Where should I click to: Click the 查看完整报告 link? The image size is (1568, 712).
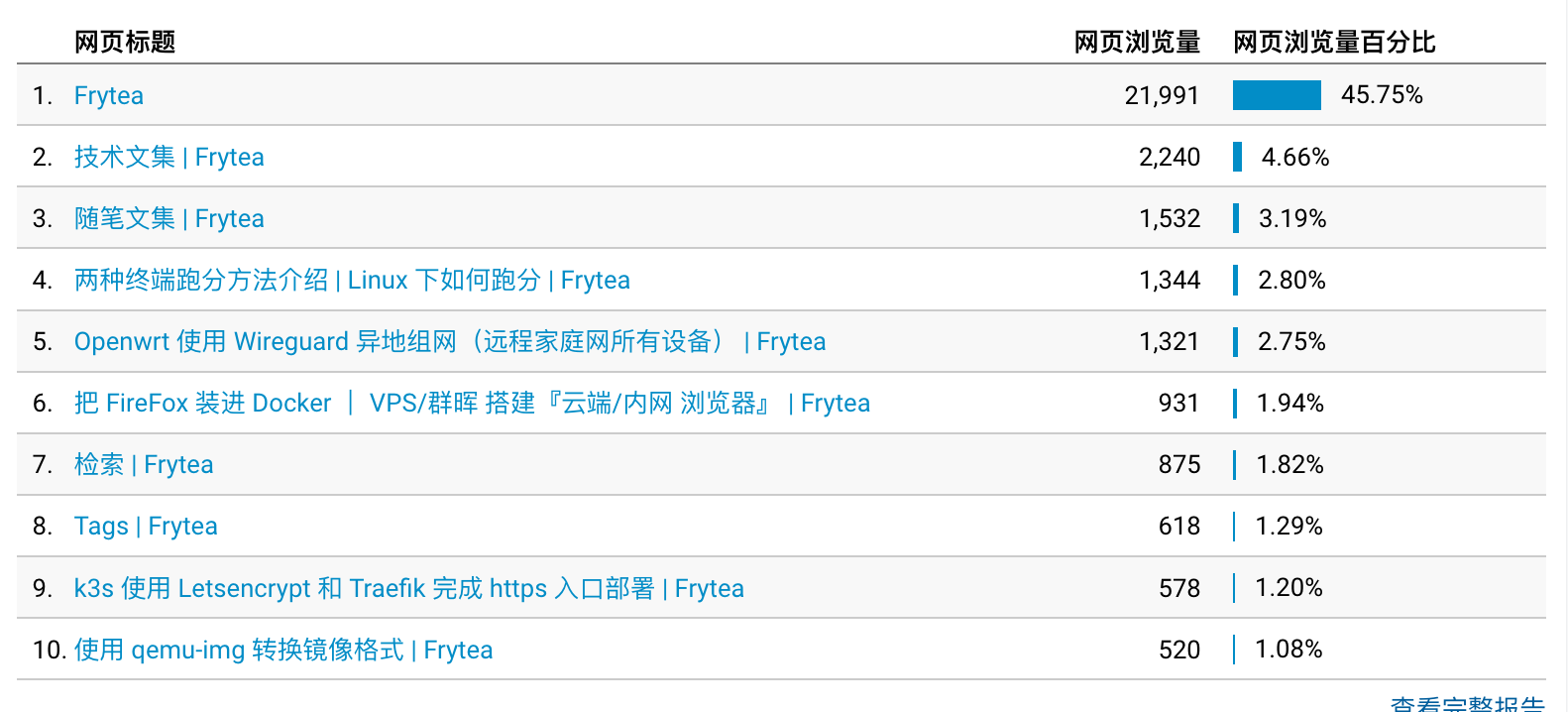click(x=1467, y=704)
